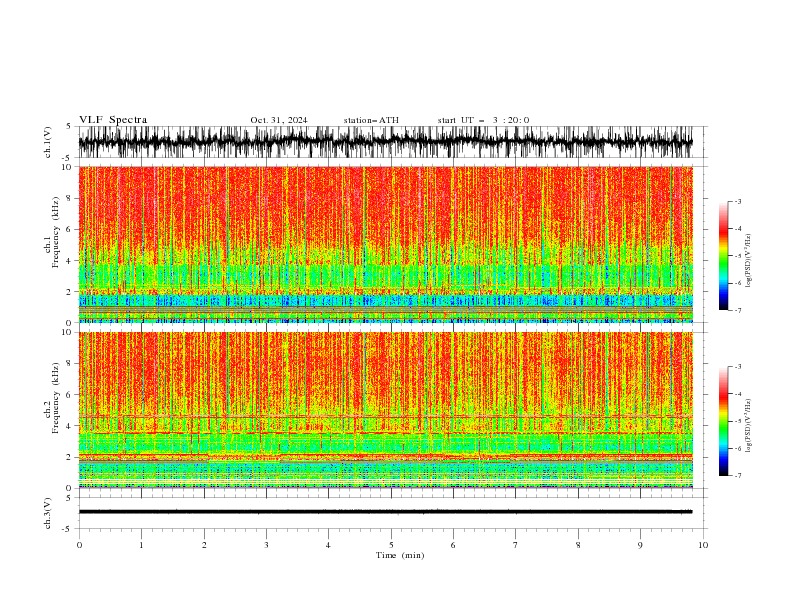Click the "8" tick on the time axis

(x=578, y=545)
